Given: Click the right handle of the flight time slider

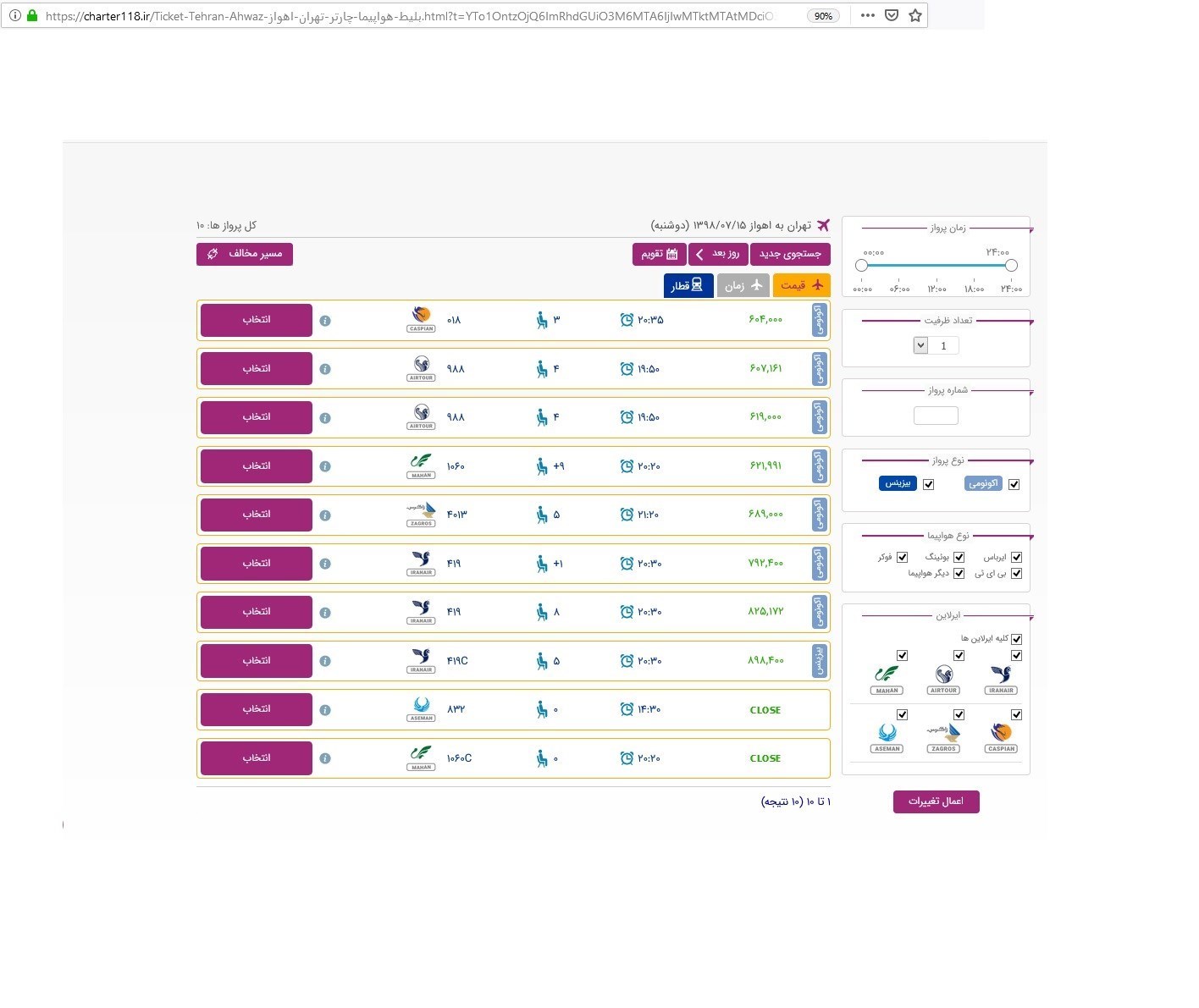Looking at the screenshot, I should point(1011,266).
